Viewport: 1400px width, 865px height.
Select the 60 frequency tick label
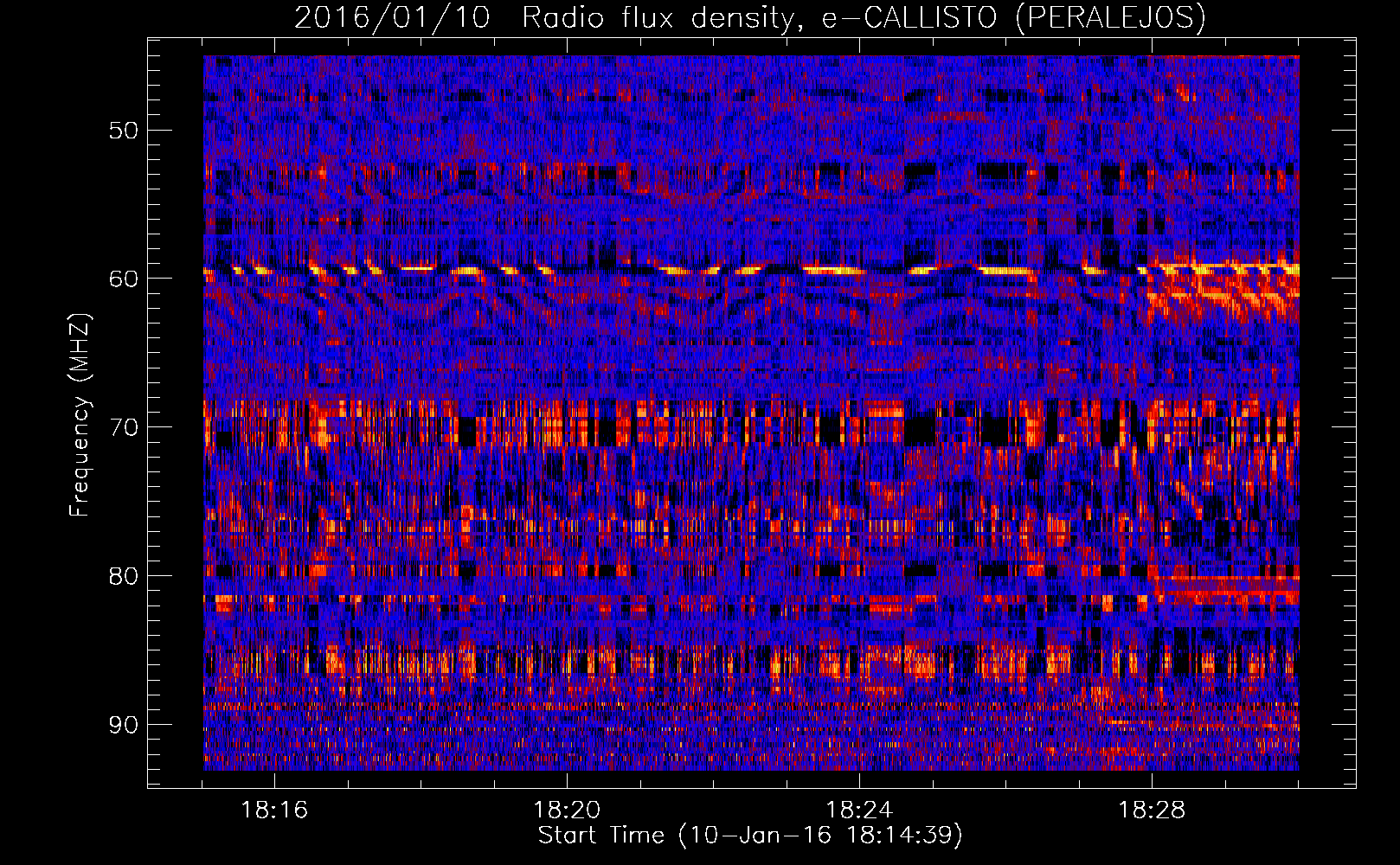(x=123, y=279)
